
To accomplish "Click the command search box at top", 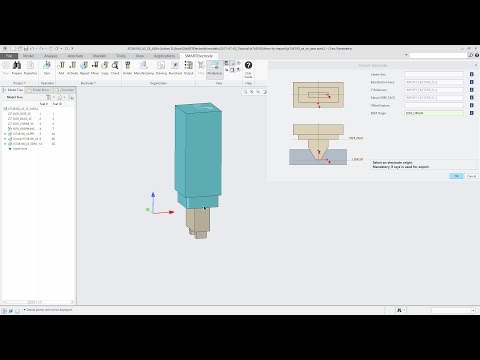I will pyautogui.click(x=438, y=55).
